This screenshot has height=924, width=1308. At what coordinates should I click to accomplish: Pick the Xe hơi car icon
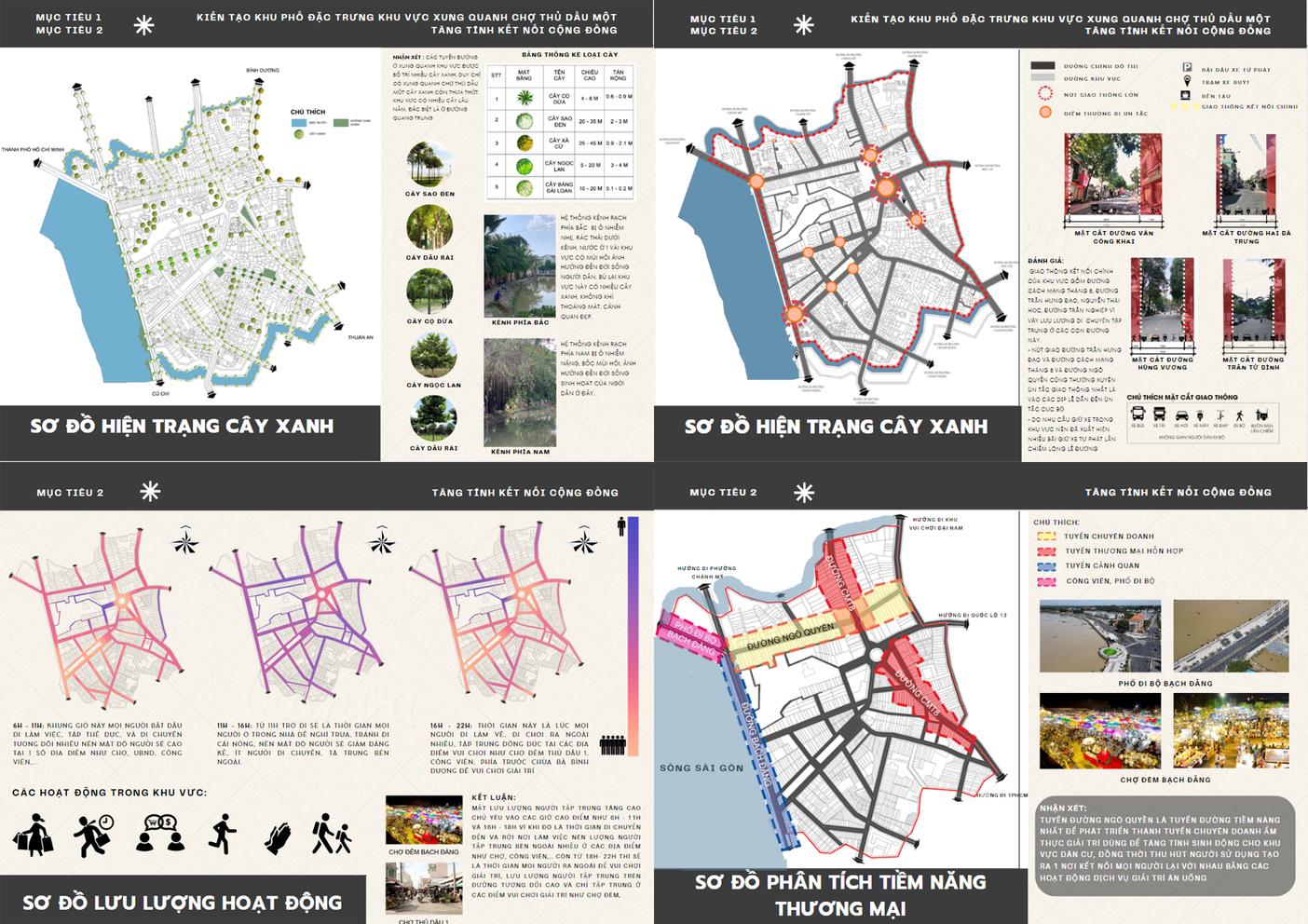[x=1182, y=415]
